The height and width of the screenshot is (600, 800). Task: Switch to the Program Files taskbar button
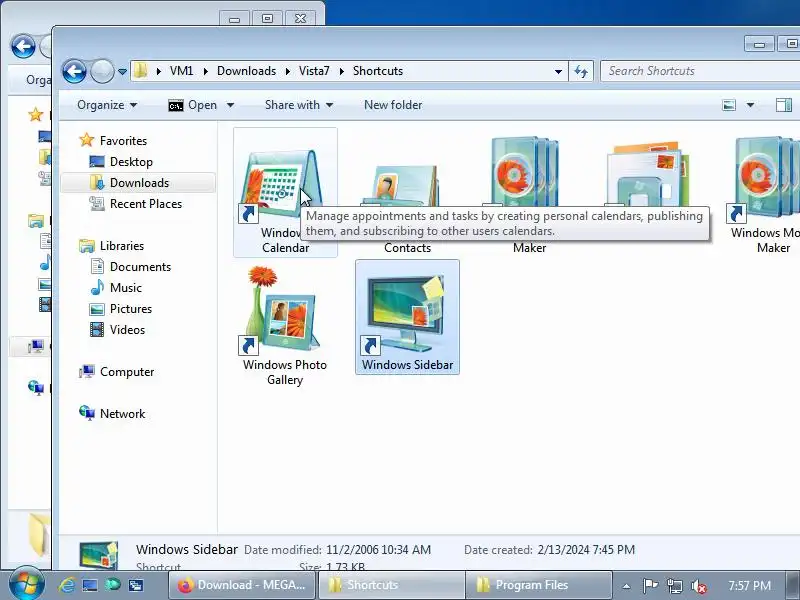[539, 585]
